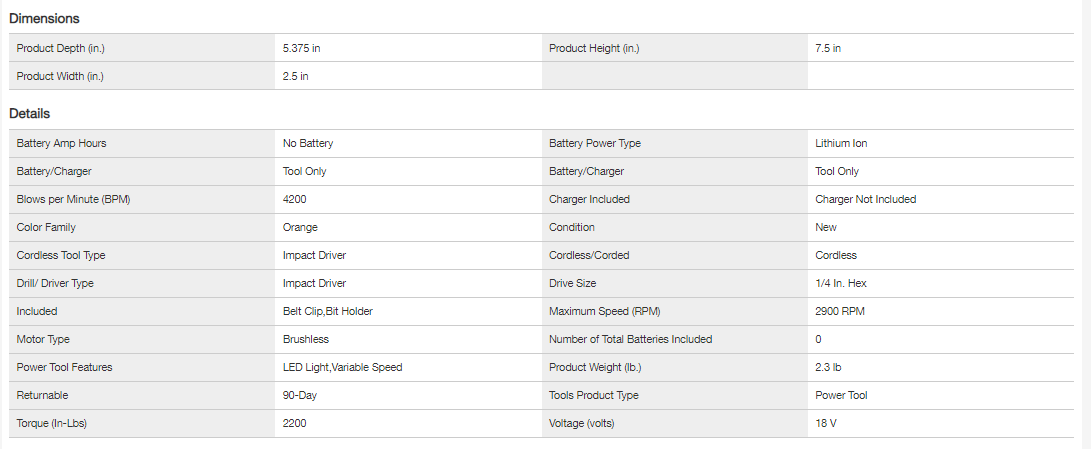Click the Lithium Ion value
Viewport: 1091px width, 449px height.
pos(841,143)
